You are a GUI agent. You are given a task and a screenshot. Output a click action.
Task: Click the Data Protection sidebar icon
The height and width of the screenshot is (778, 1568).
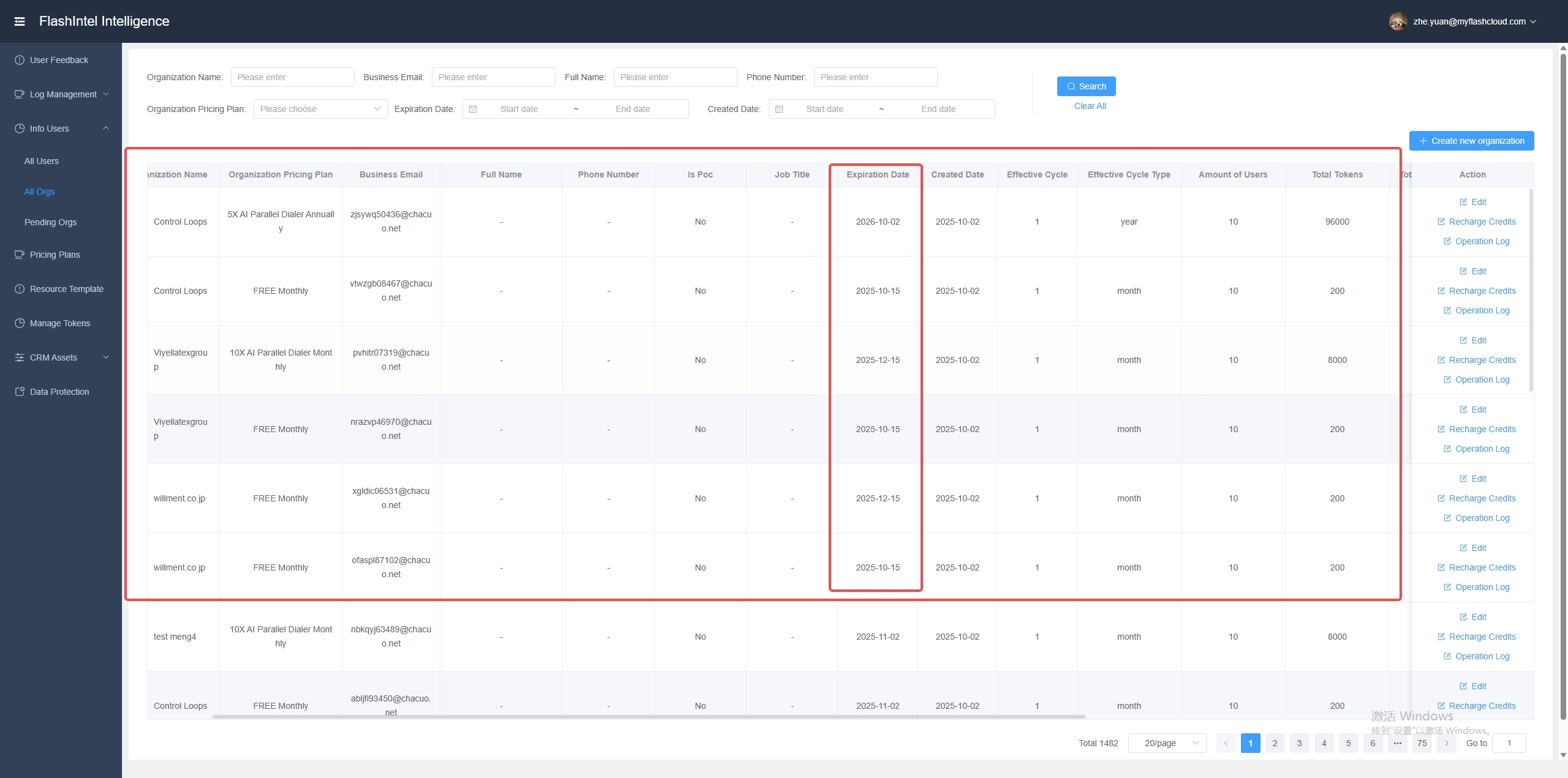point(20,392)
